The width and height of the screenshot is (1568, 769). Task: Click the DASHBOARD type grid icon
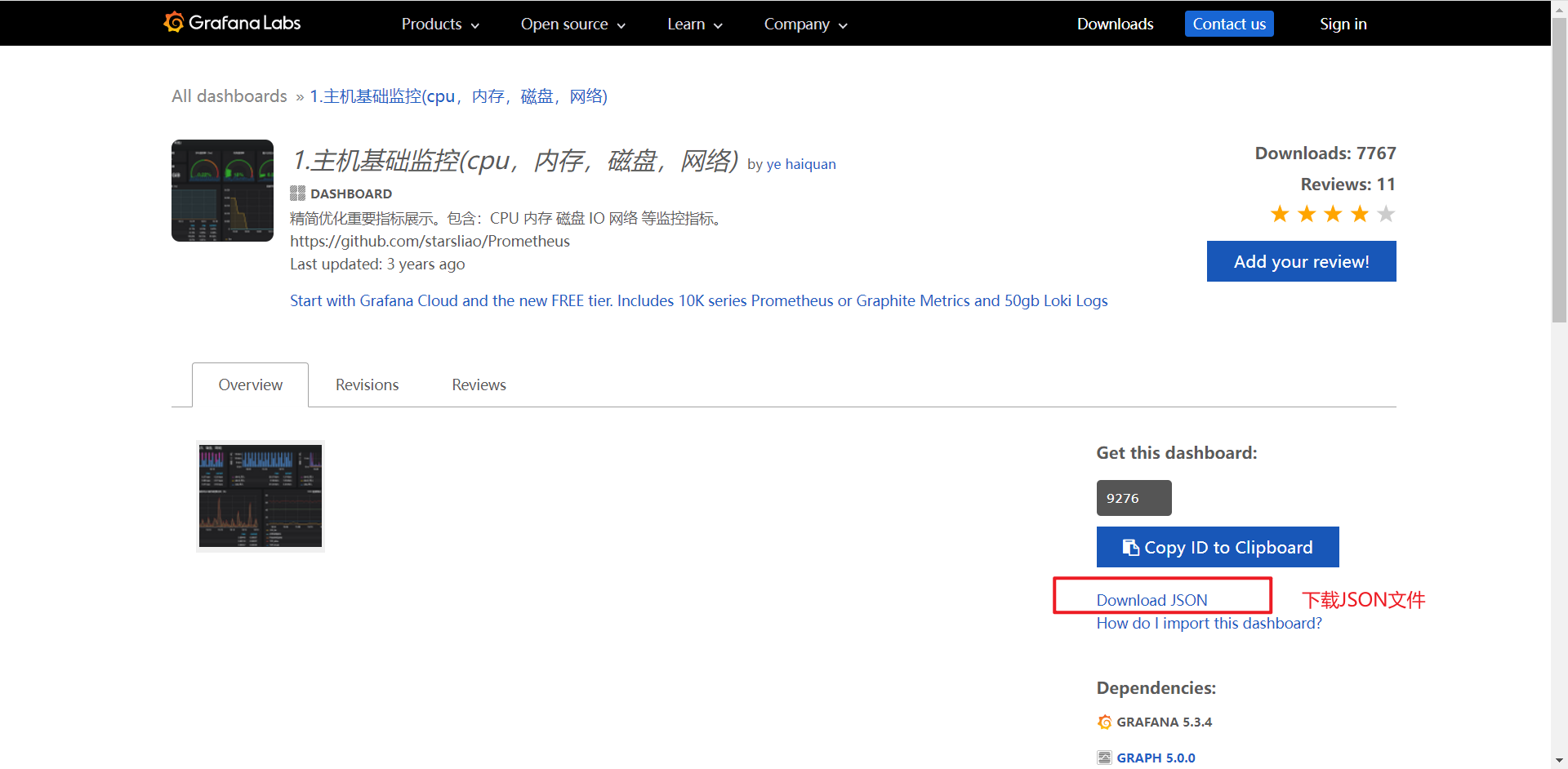pyautogui.click(x=297, y=193)
